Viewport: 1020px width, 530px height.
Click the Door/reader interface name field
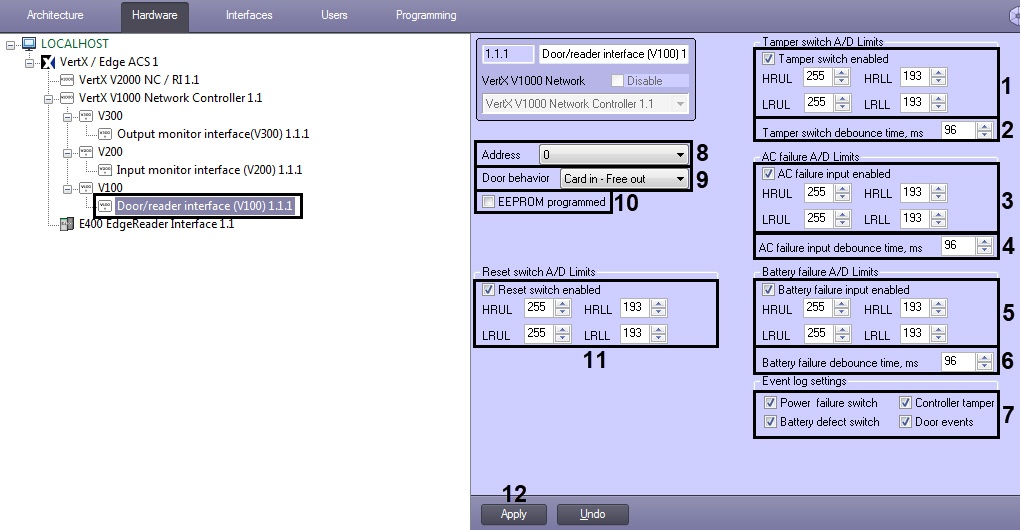(613, 54)
